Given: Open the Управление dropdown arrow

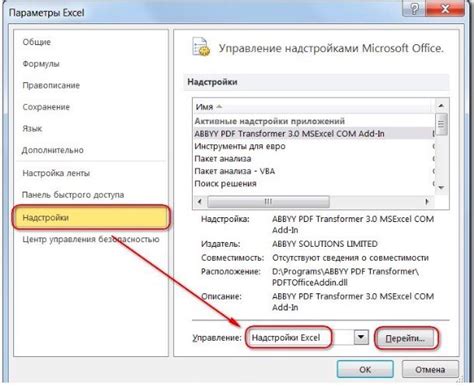Looking at the screenshot, I should pos(361,338).
